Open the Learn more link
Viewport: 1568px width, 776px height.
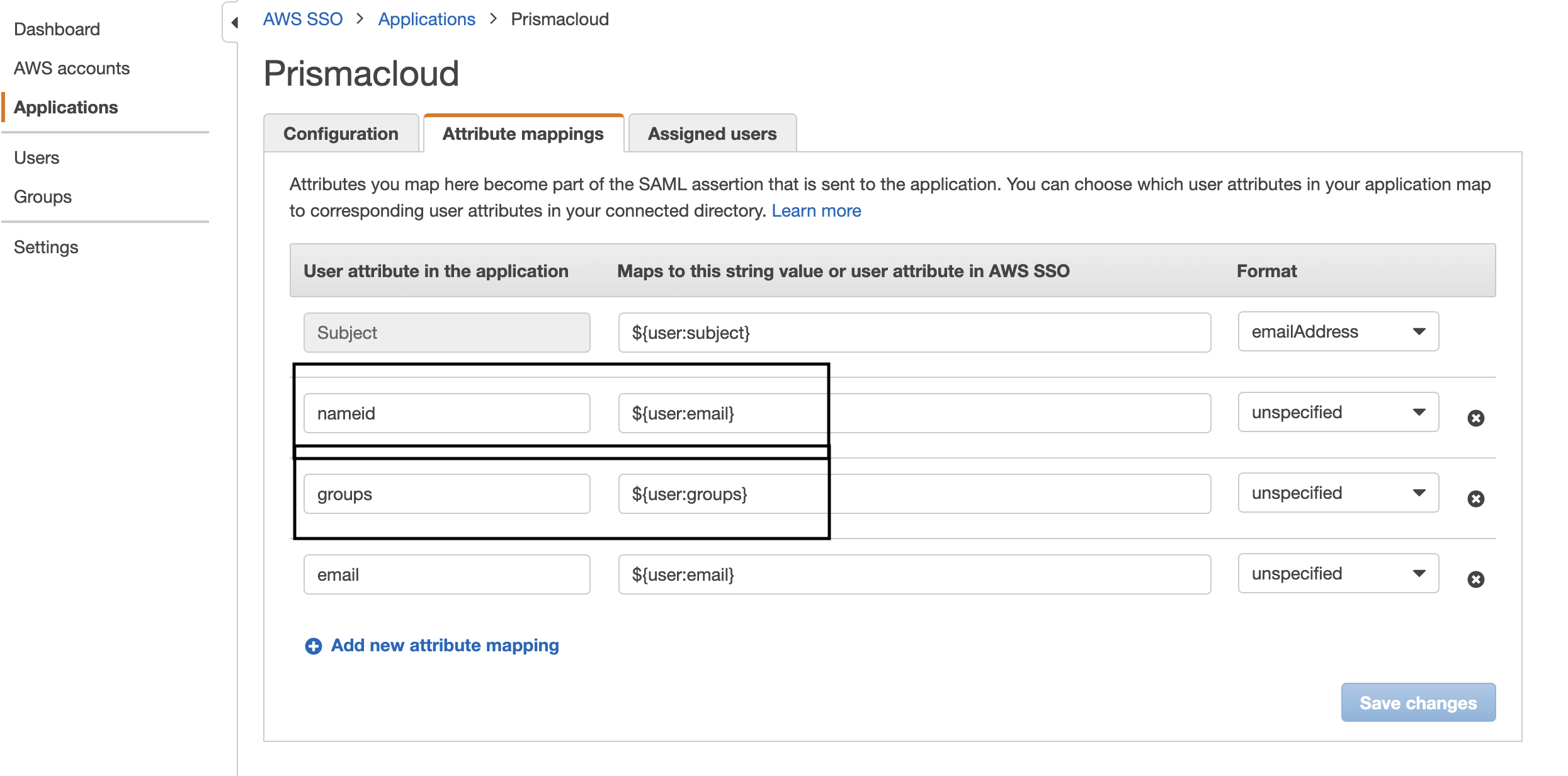[816, 211]
